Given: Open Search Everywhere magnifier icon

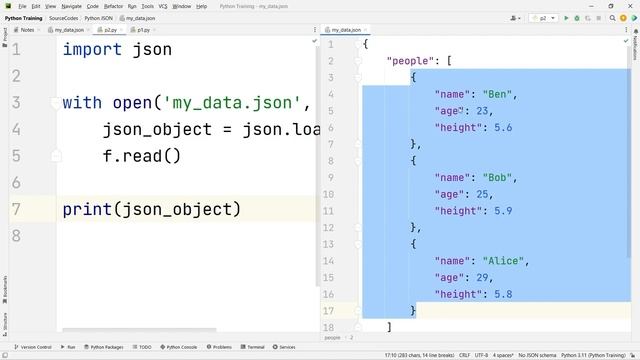Looking at the screenshot, I should click(612, 18).
